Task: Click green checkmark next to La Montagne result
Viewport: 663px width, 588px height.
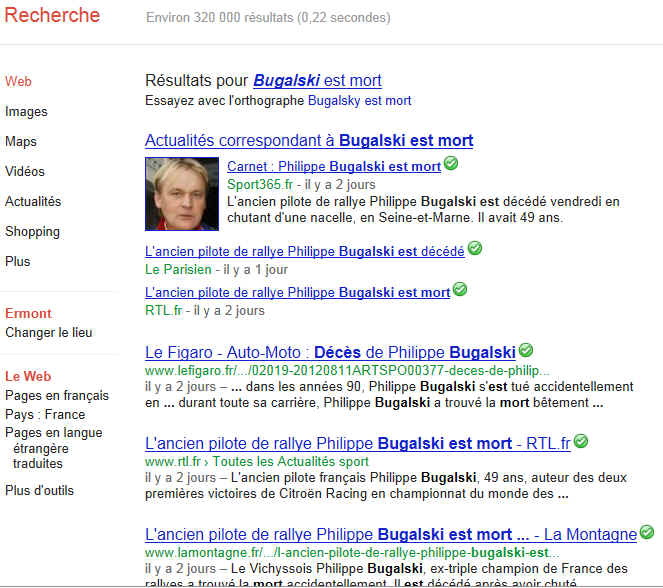Action: [647, 532]
